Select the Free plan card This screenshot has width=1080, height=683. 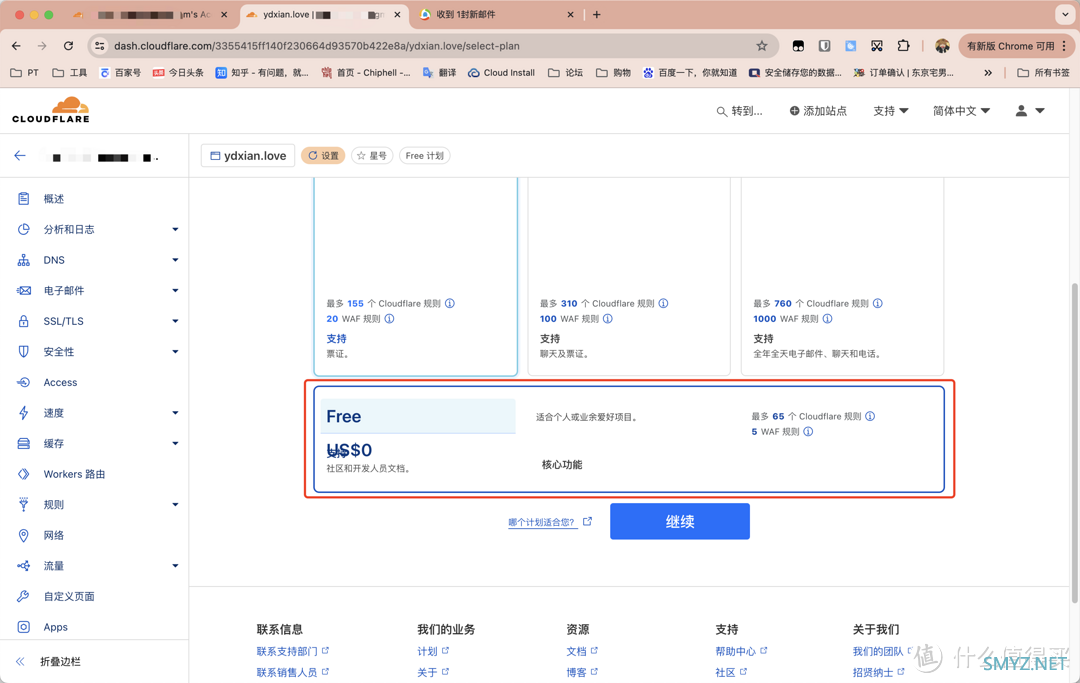pyautogui.click(x=629, y=439)
